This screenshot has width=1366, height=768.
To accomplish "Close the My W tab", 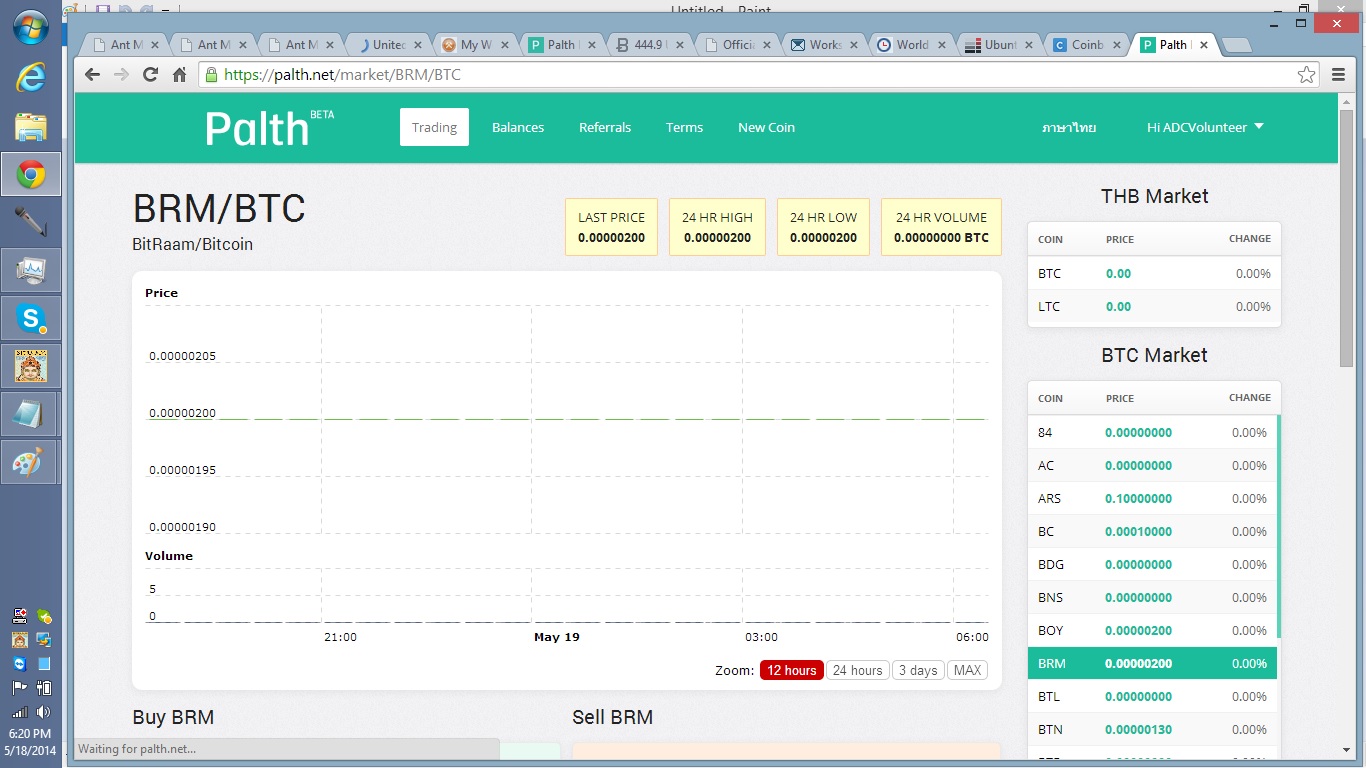I will 505,45.
